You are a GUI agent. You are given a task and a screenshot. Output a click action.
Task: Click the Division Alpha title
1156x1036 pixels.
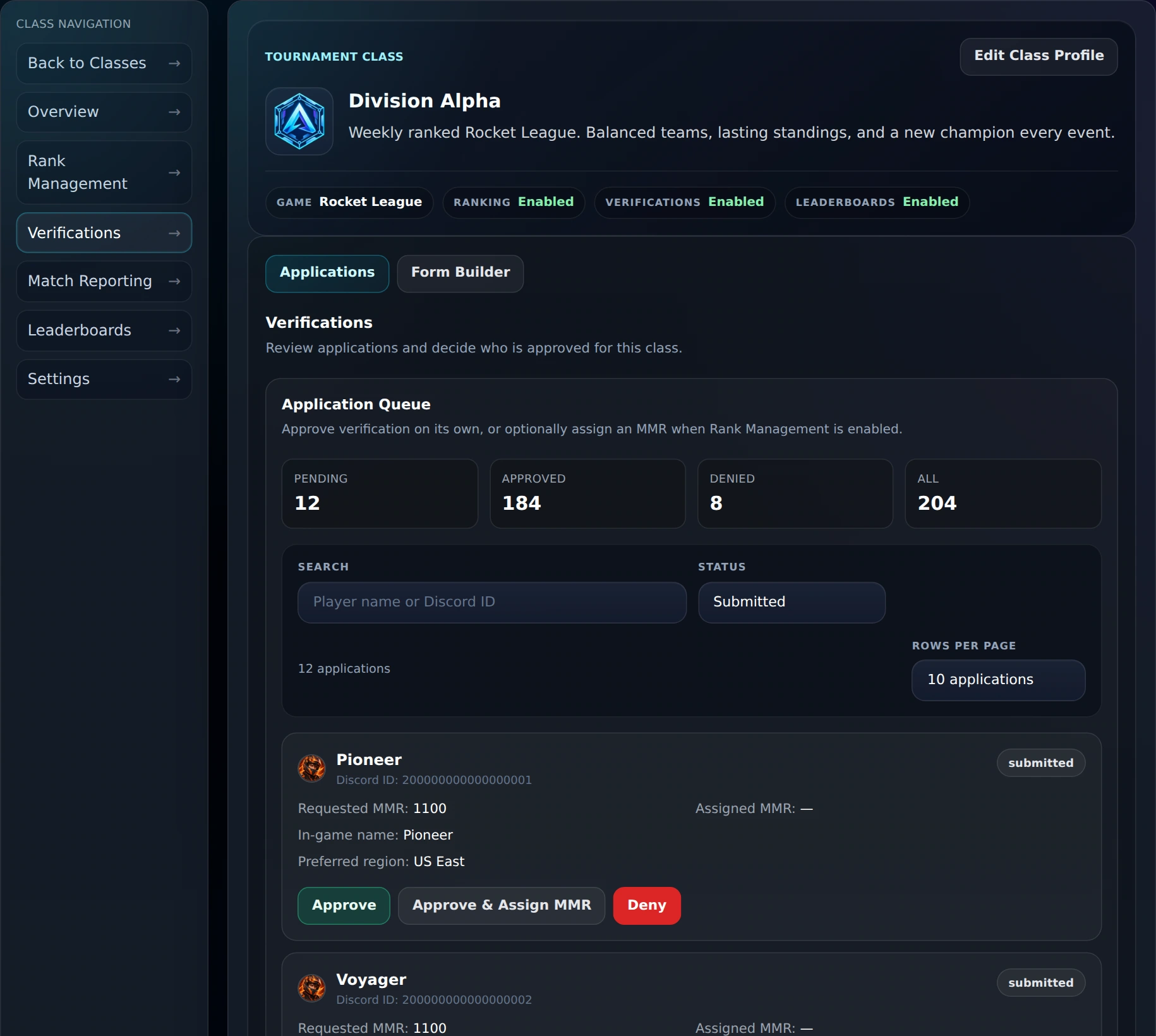coord(424,101)
